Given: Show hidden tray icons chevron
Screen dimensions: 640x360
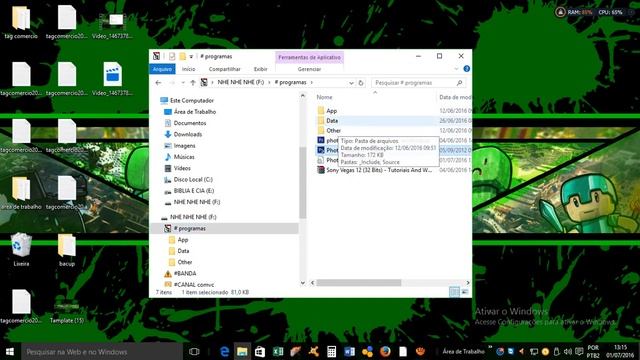Looking at the screenshot, I should [x=490, y=347].
